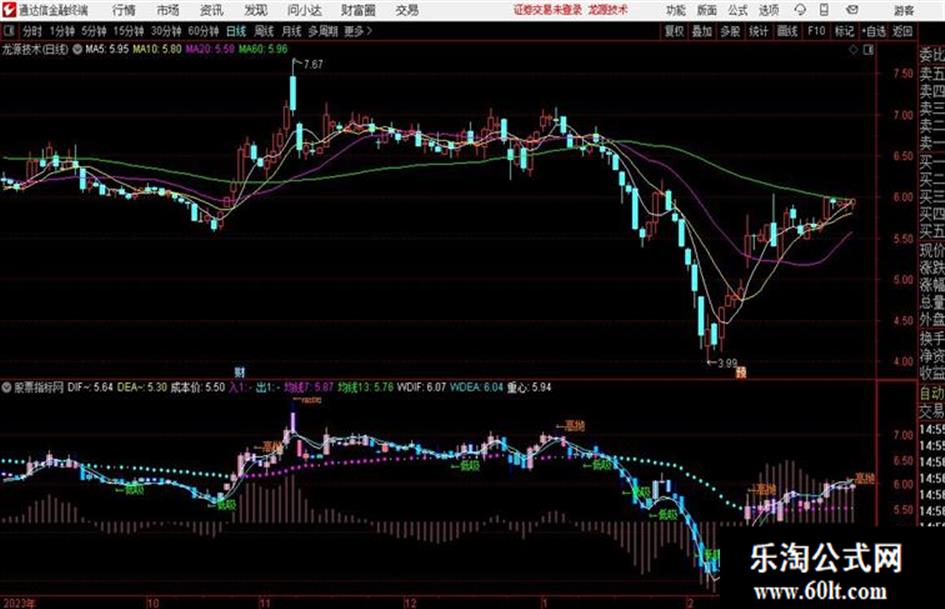Open the 资讯 menu
Viewport: 945px width, 609px height.
tap(212, 10)
